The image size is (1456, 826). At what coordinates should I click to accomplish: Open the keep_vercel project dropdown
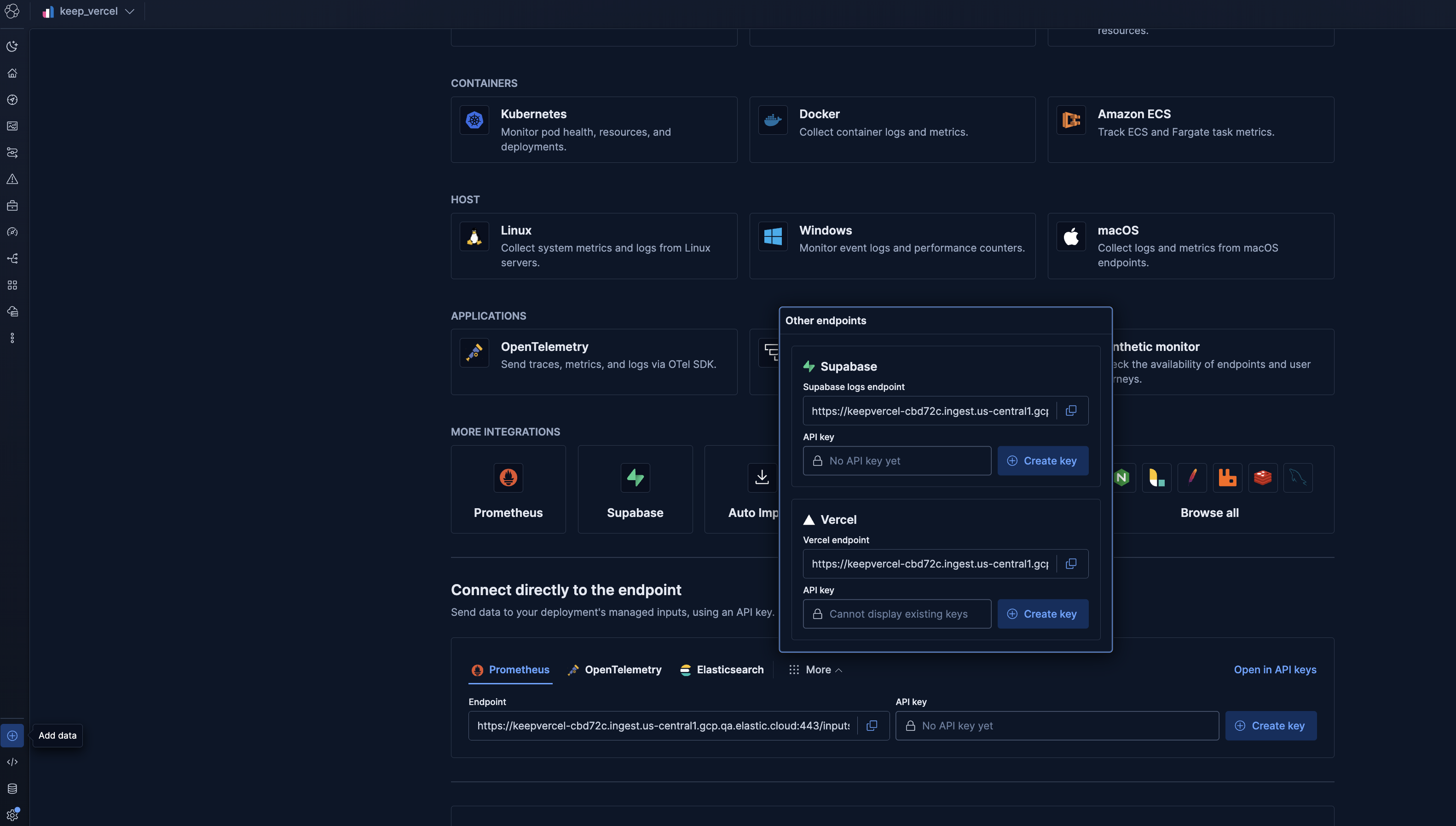(x=88, y=11)
